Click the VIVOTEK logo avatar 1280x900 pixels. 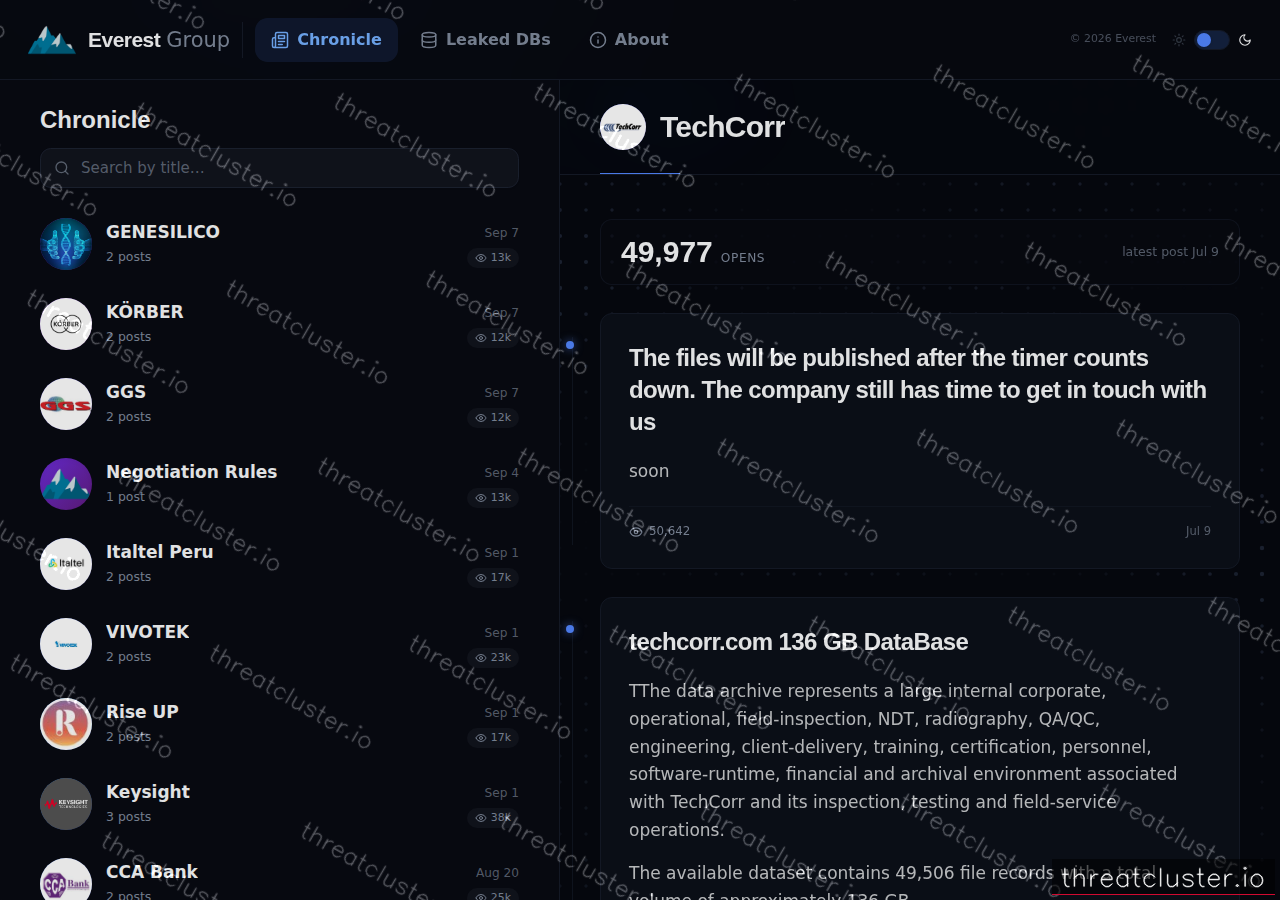coord(66,644)
